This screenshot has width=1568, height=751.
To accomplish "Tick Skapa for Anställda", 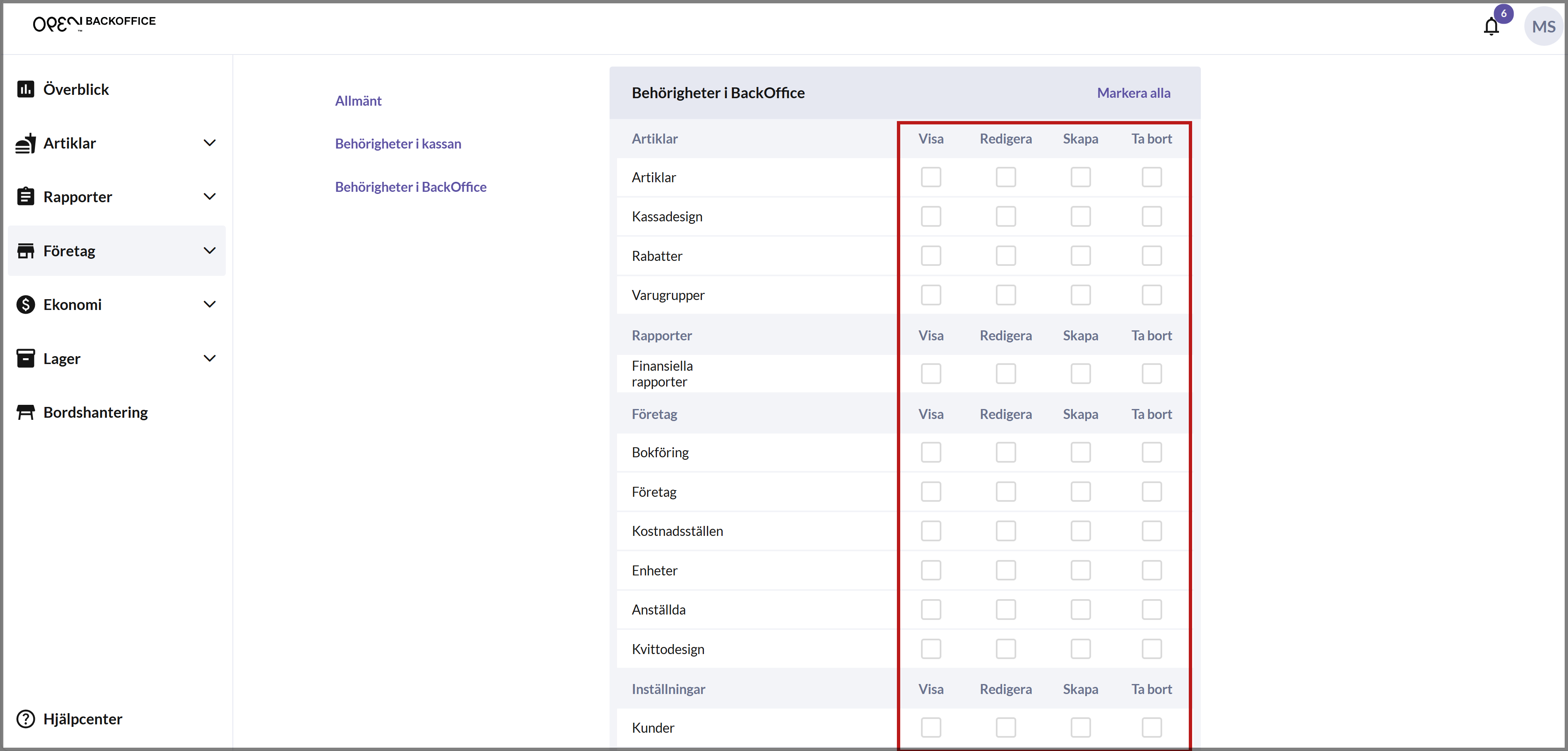I will tap(1080, 610).
